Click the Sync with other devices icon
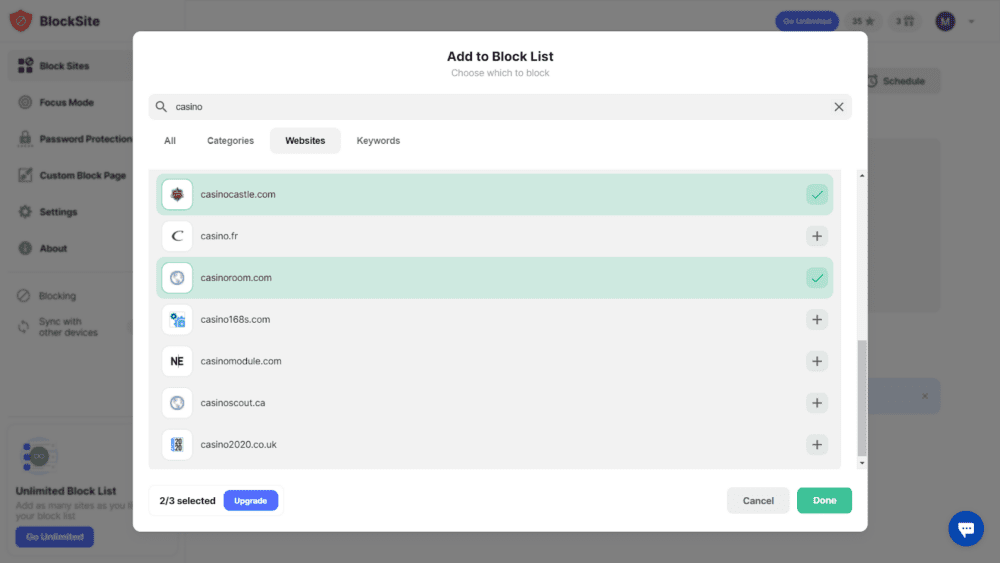1000x563 pixels. click(24, 326)
